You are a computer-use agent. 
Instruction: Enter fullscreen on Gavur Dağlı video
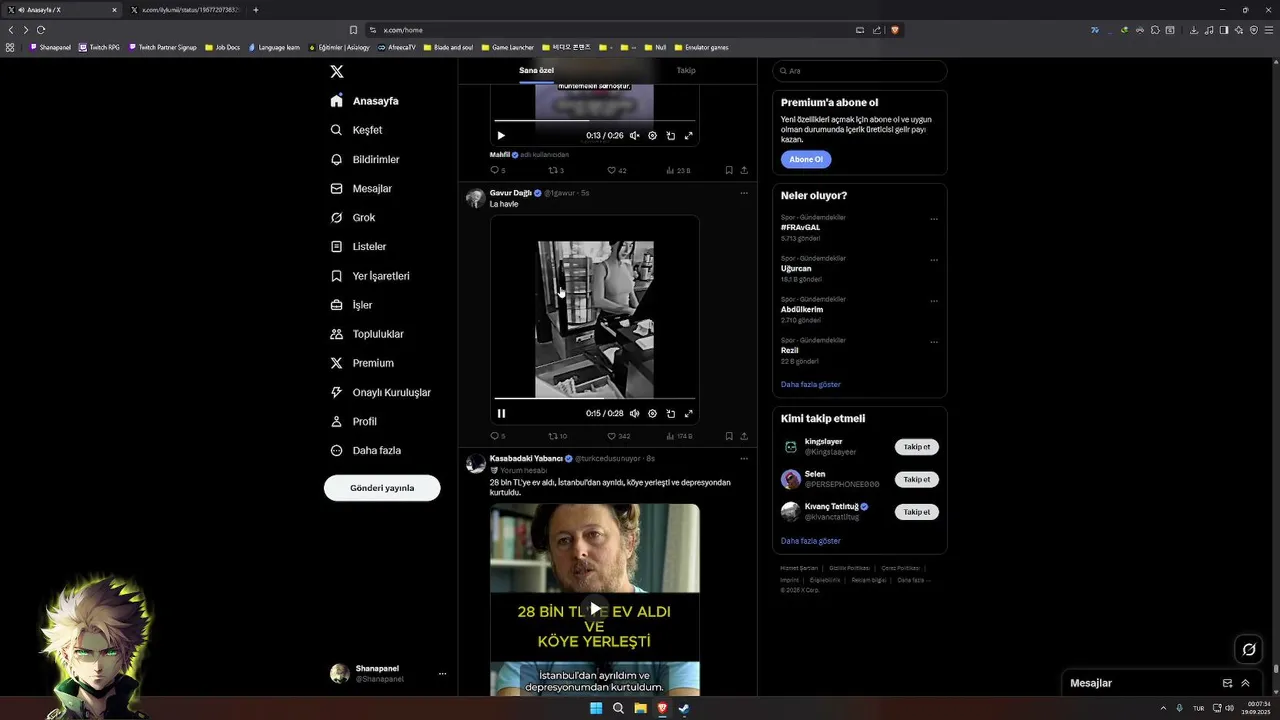[688, 413]
